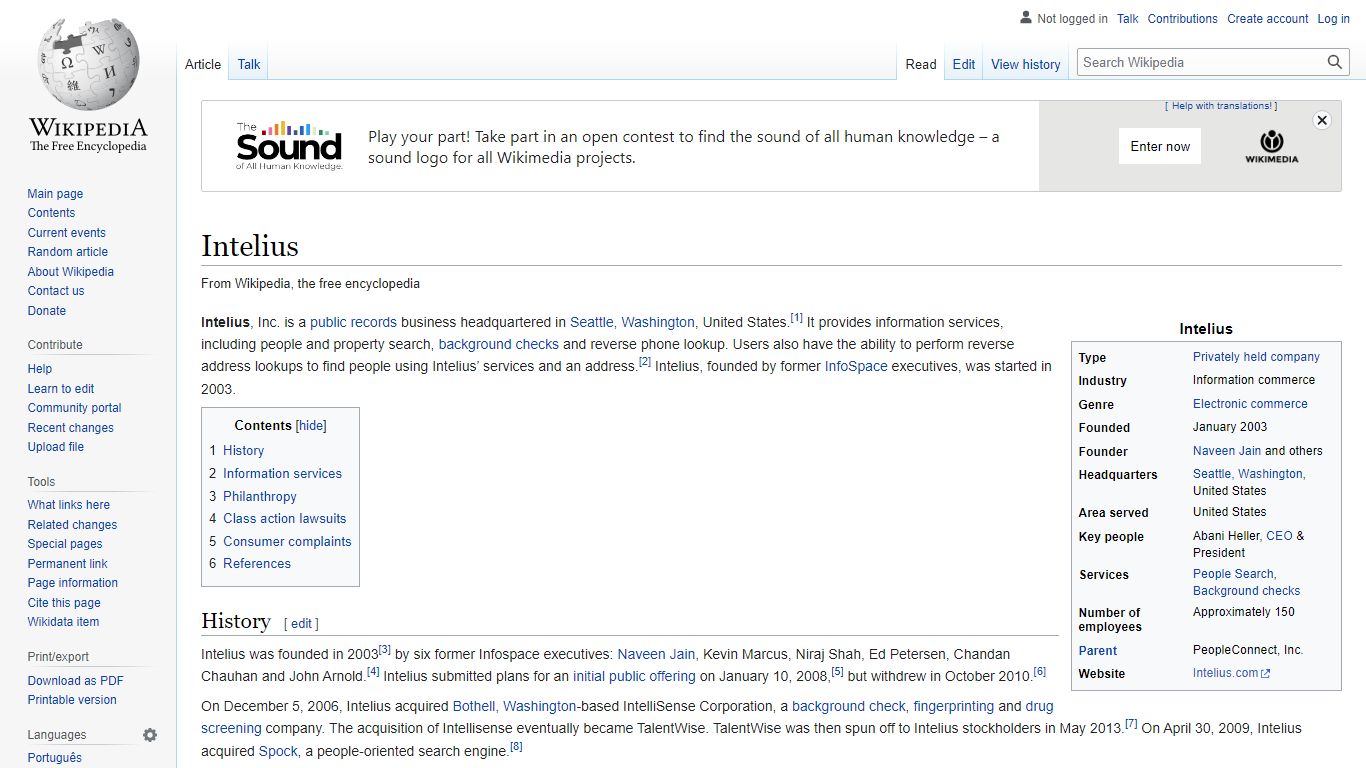Open Help with translations link

[1221, 106]
